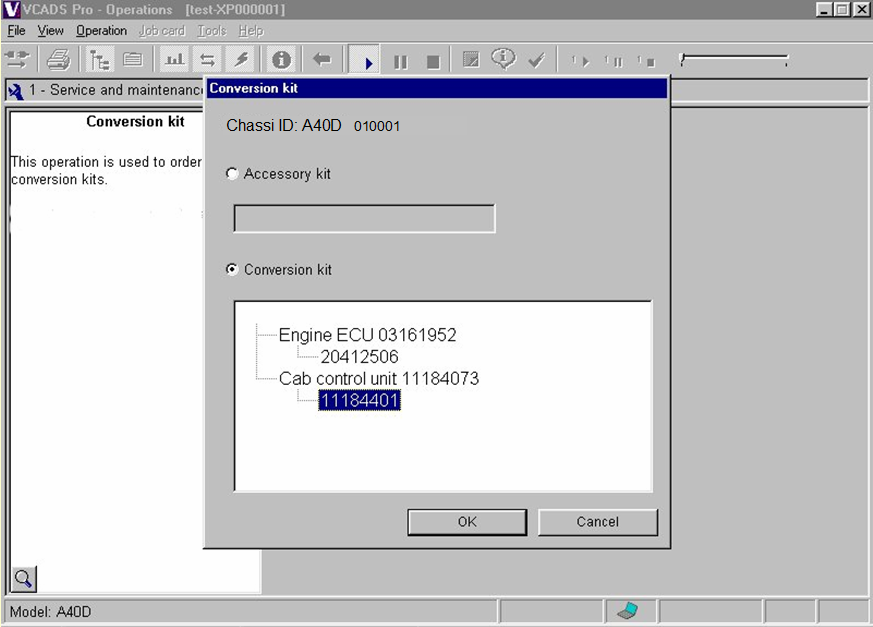Stop the operation with stop button

(x=433, y=61)
